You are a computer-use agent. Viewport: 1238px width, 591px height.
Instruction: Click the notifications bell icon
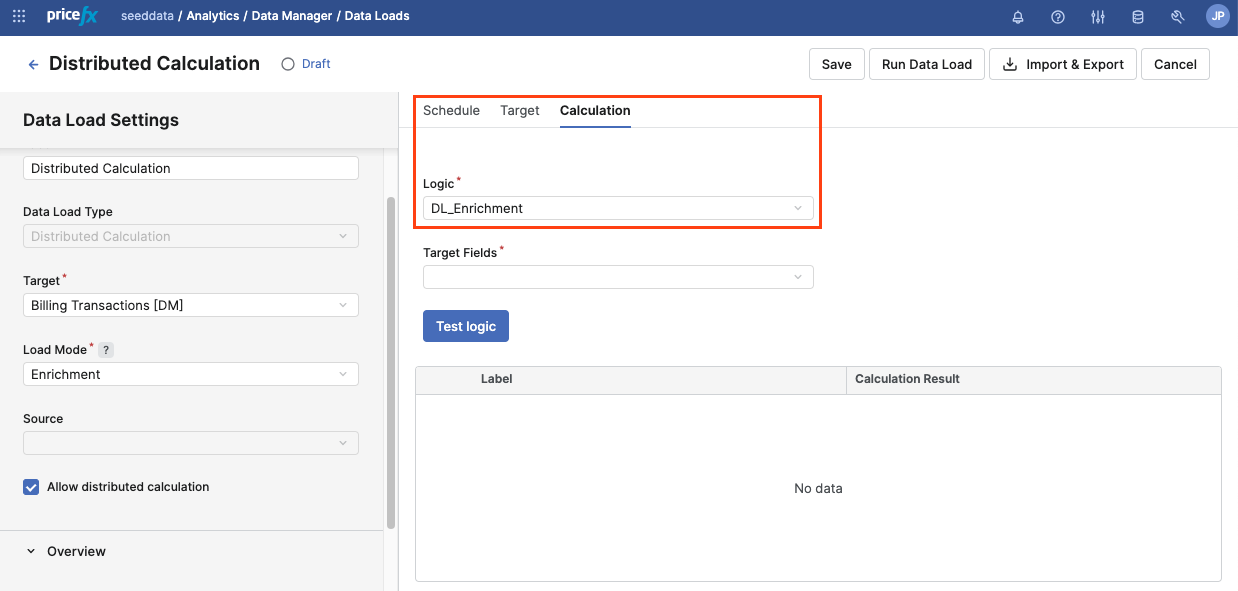tap(1018, 17)
